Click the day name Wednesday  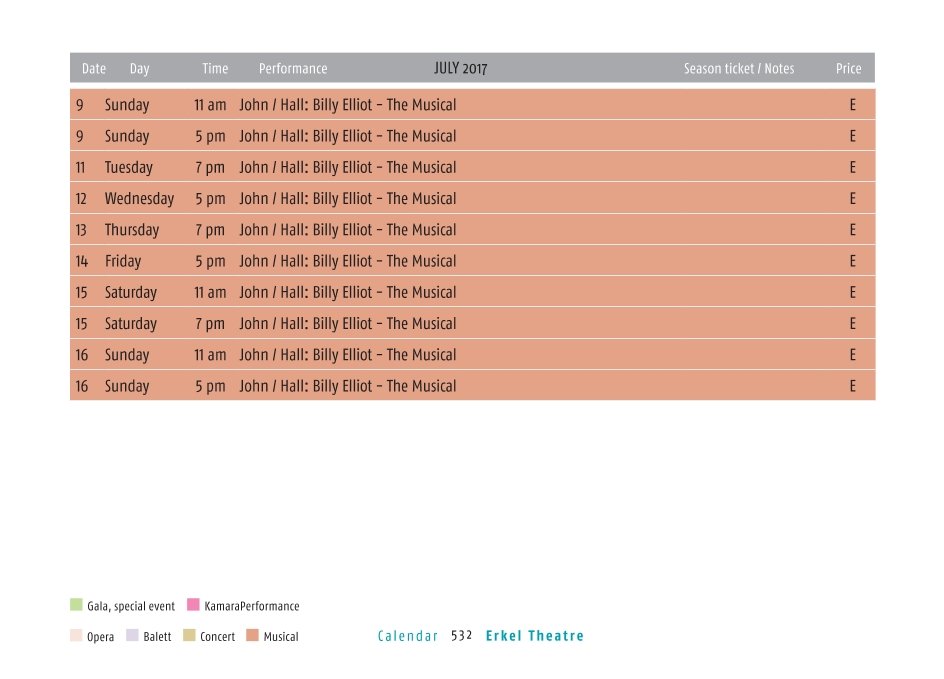139,199
